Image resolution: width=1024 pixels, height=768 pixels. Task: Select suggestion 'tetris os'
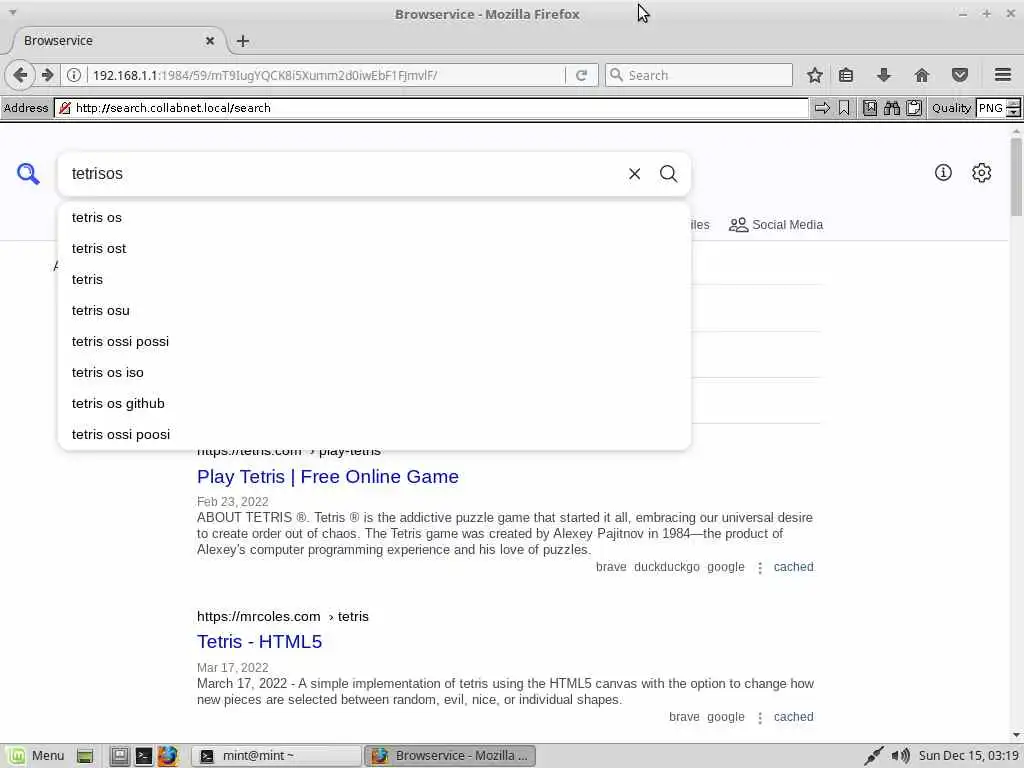click(374, 217)
